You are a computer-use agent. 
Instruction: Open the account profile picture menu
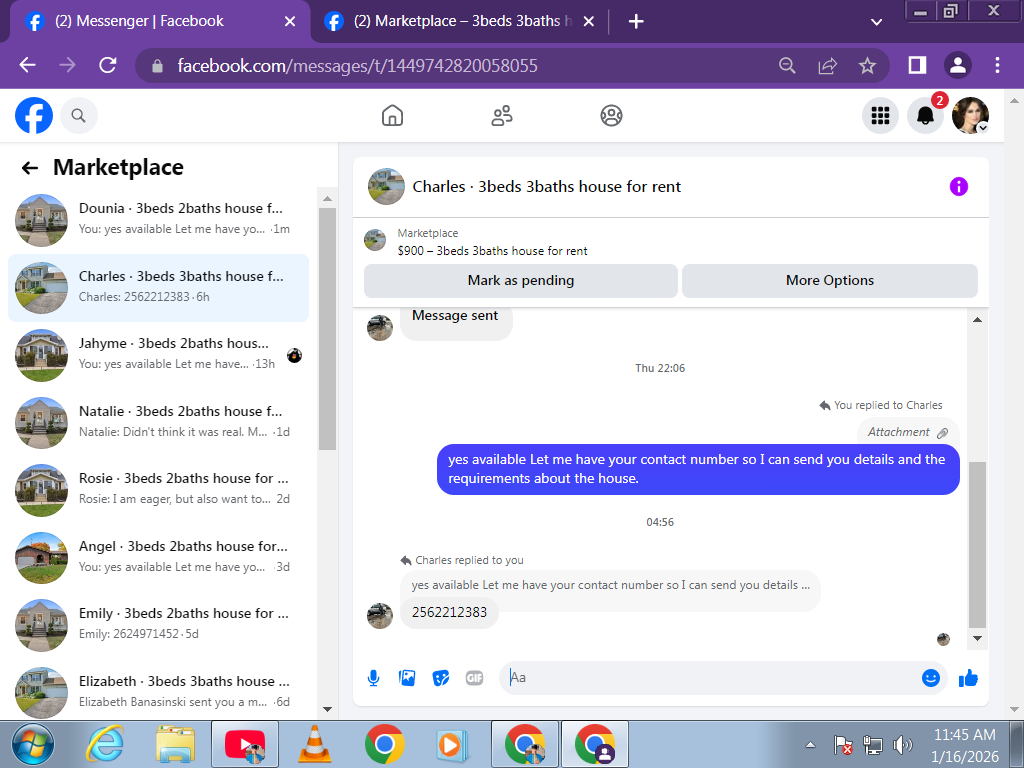pos(970,116)
